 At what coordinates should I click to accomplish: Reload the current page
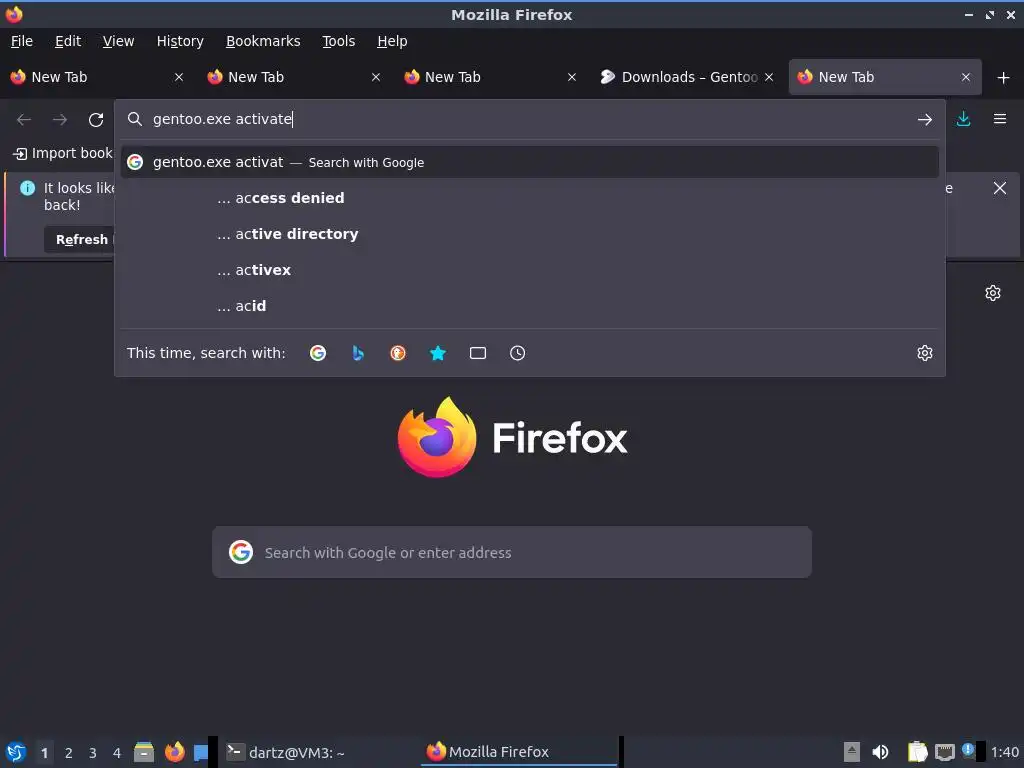(x=96, y=120)
